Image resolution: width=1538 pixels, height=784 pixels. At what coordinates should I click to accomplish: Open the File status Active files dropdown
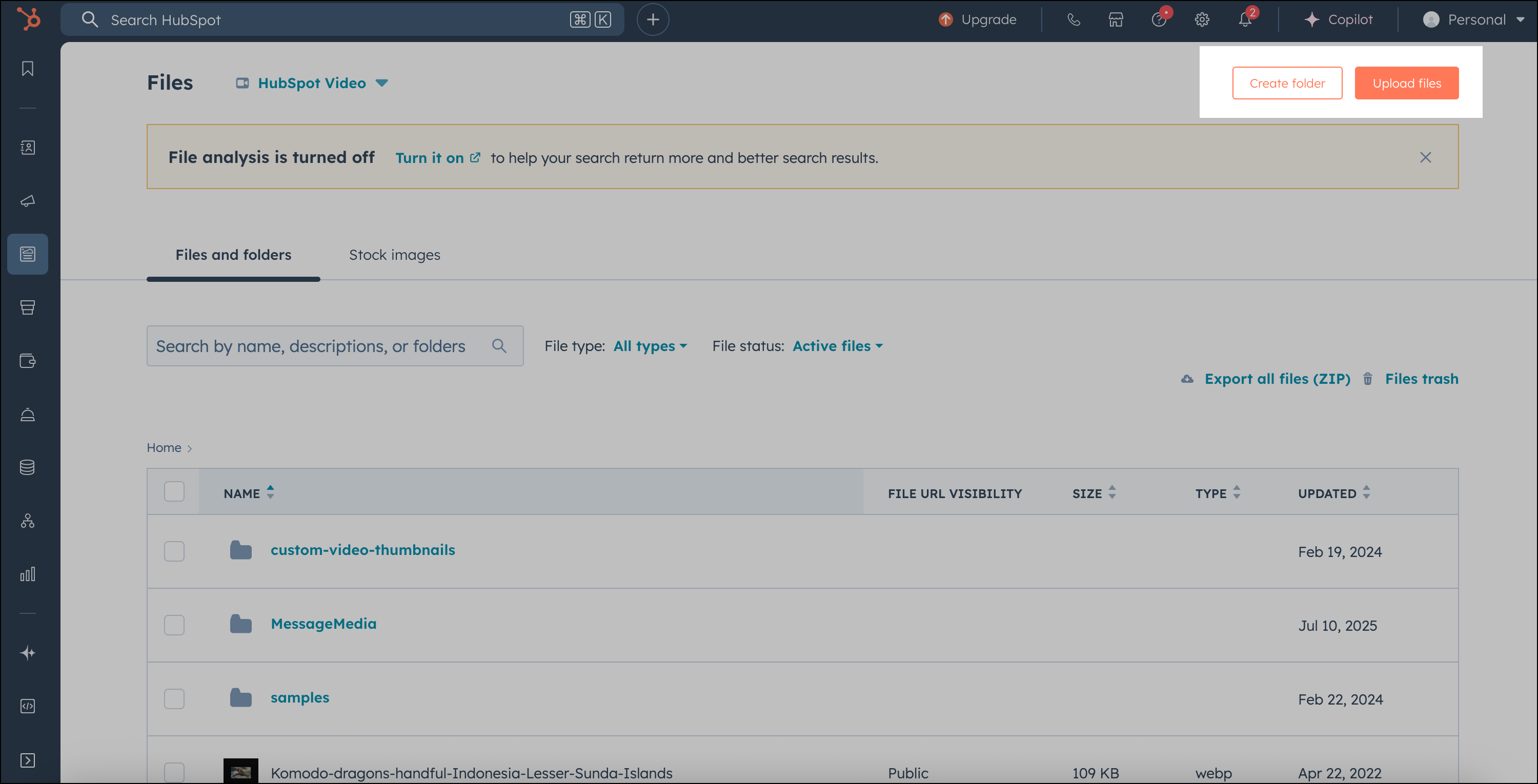pyautogui.click(x=838, y=346)
